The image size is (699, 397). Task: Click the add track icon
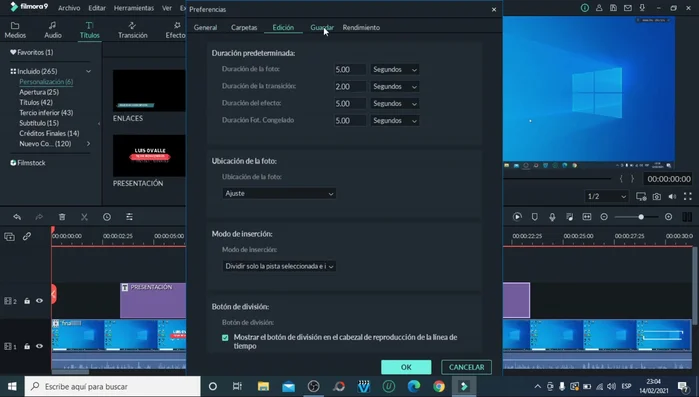[9, 237]
